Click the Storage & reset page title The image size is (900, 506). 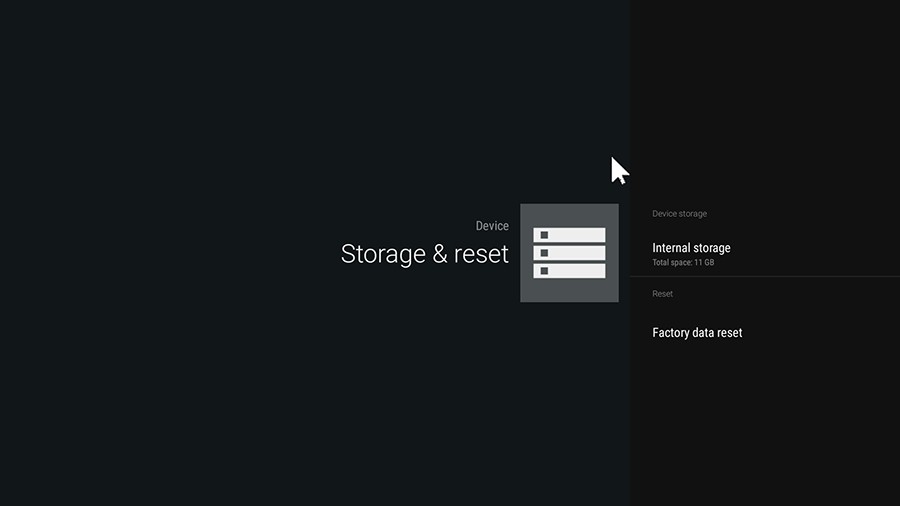[424, 254]
